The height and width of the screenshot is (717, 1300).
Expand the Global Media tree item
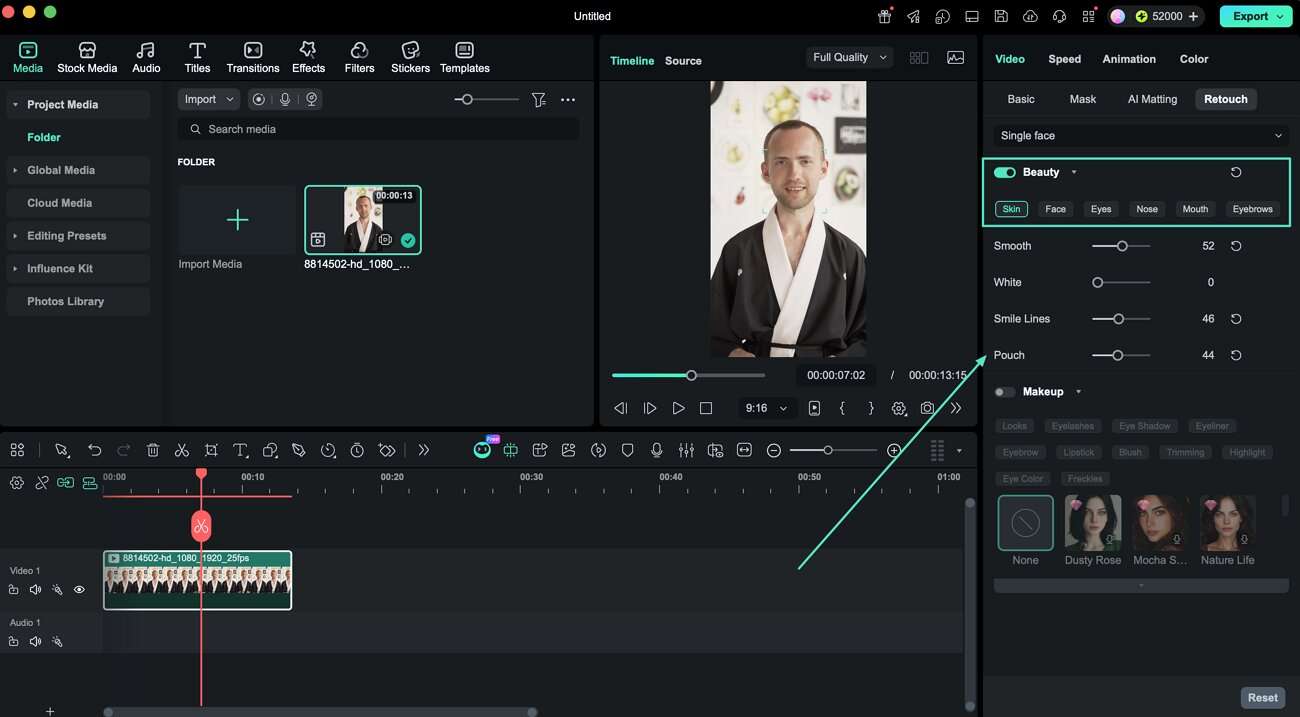(x=15, y=171)
